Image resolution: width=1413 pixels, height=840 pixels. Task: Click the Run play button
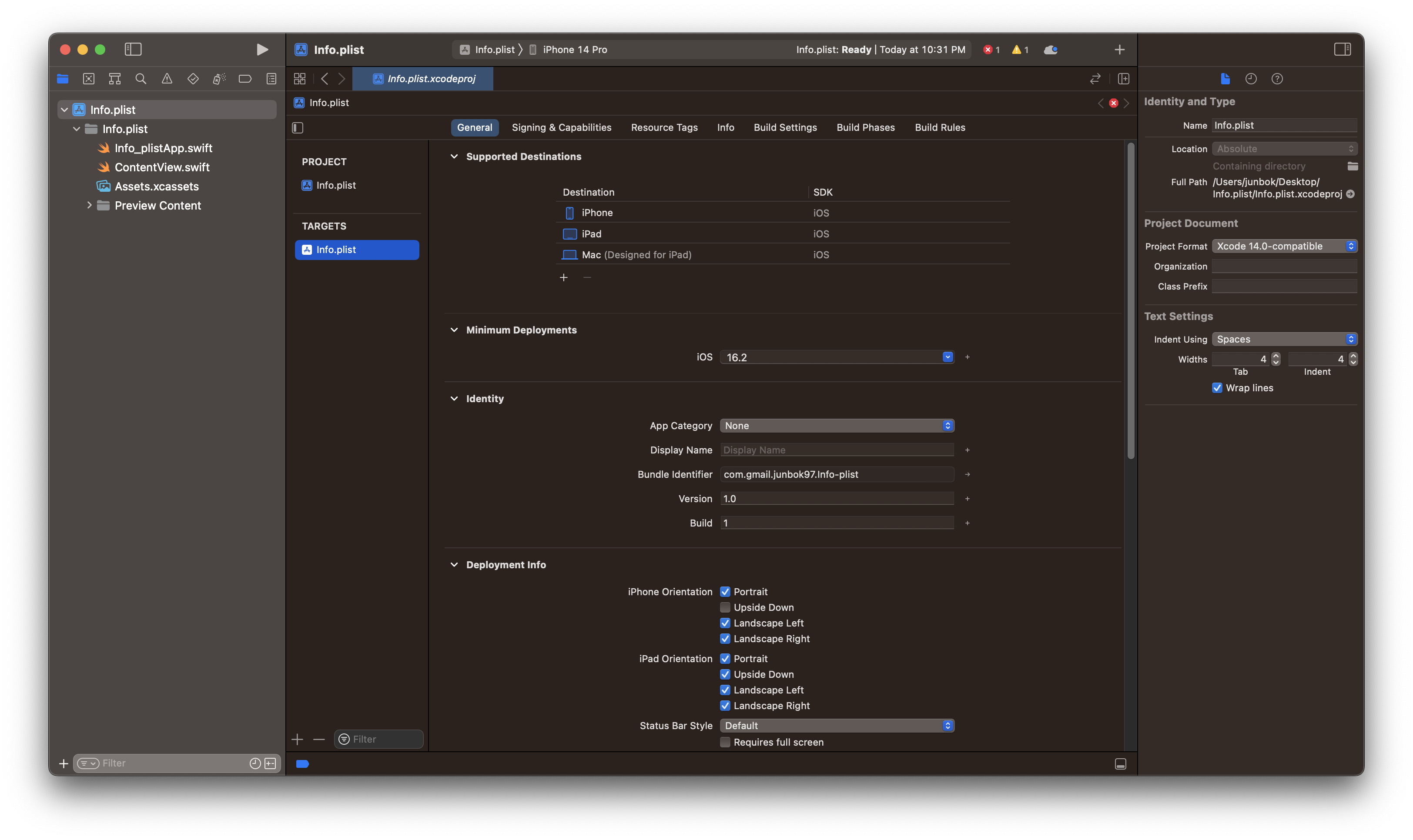tap(261, 49)
